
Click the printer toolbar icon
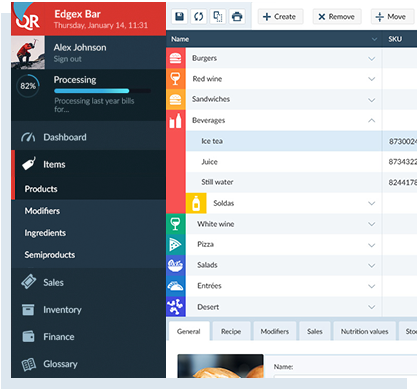tap(237, 16)
